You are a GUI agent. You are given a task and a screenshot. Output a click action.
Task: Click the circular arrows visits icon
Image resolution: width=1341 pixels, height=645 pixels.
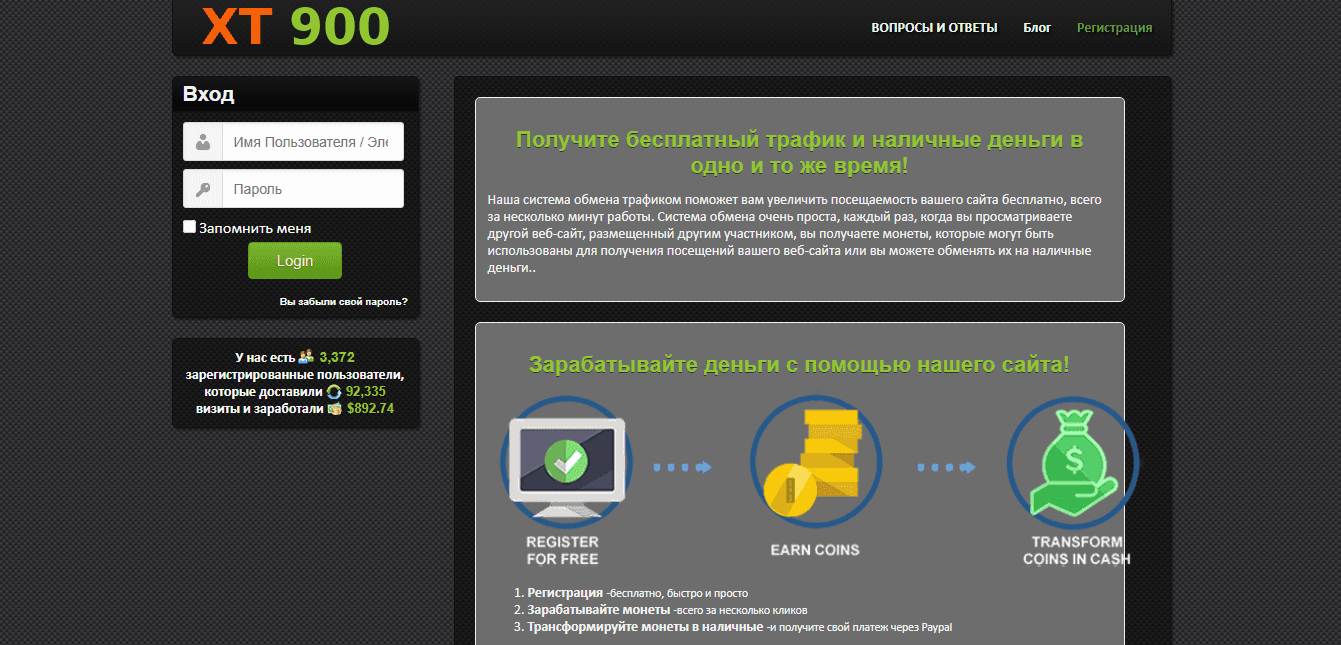tap(334, 392)
